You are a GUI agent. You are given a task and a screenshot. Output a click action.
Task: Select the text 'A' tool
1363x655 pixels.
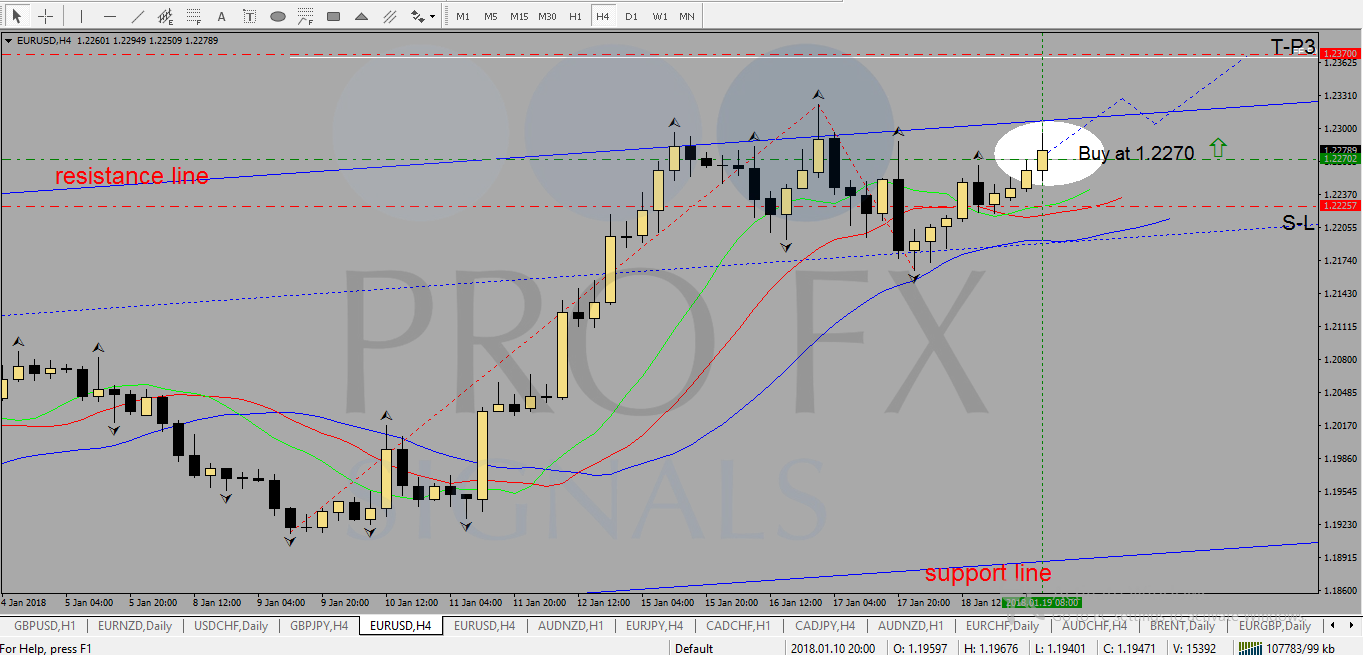pos(221,16)
